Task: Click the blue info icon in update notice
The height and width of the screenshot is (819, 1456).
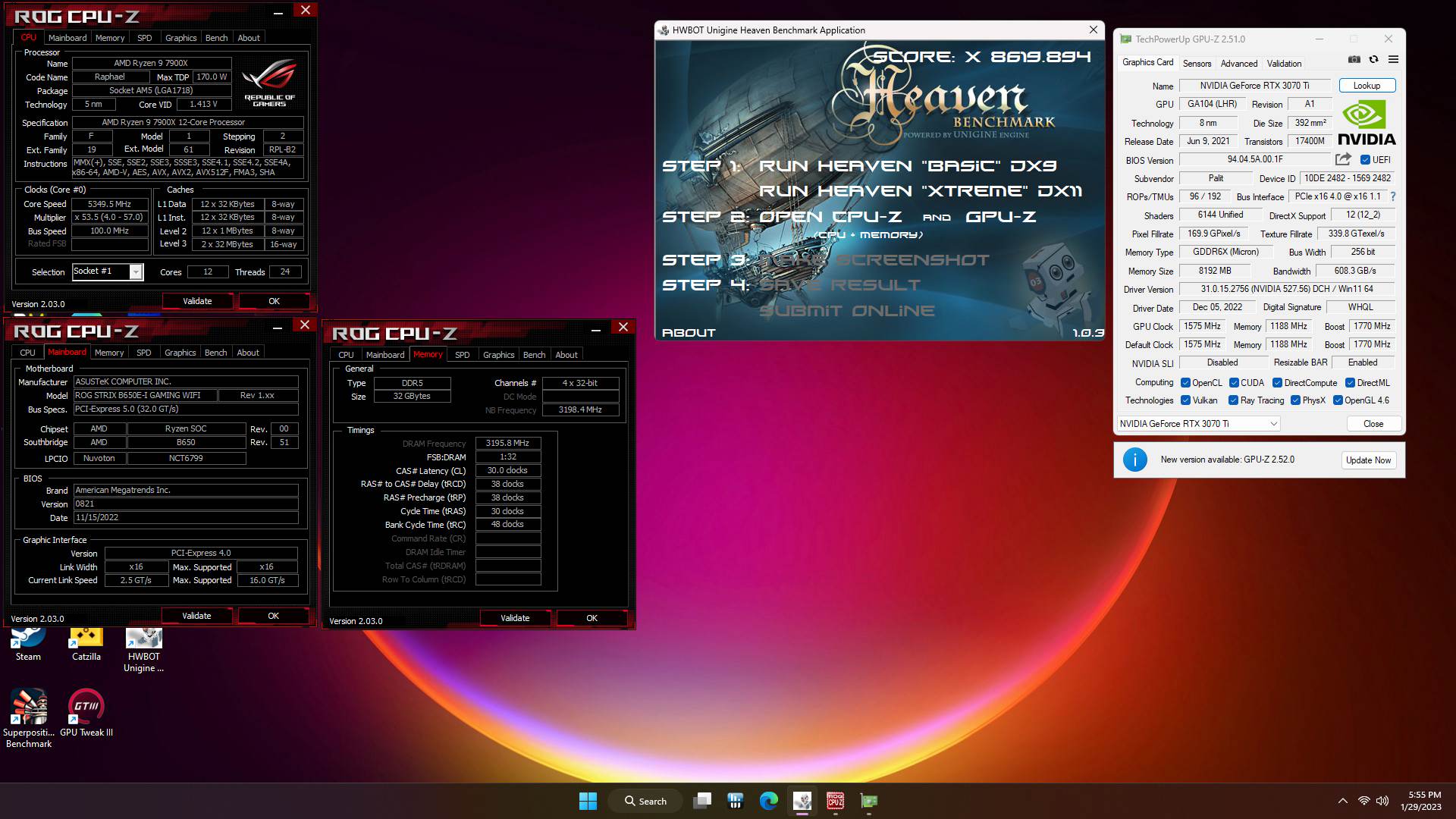Action: coord(1134,460)
